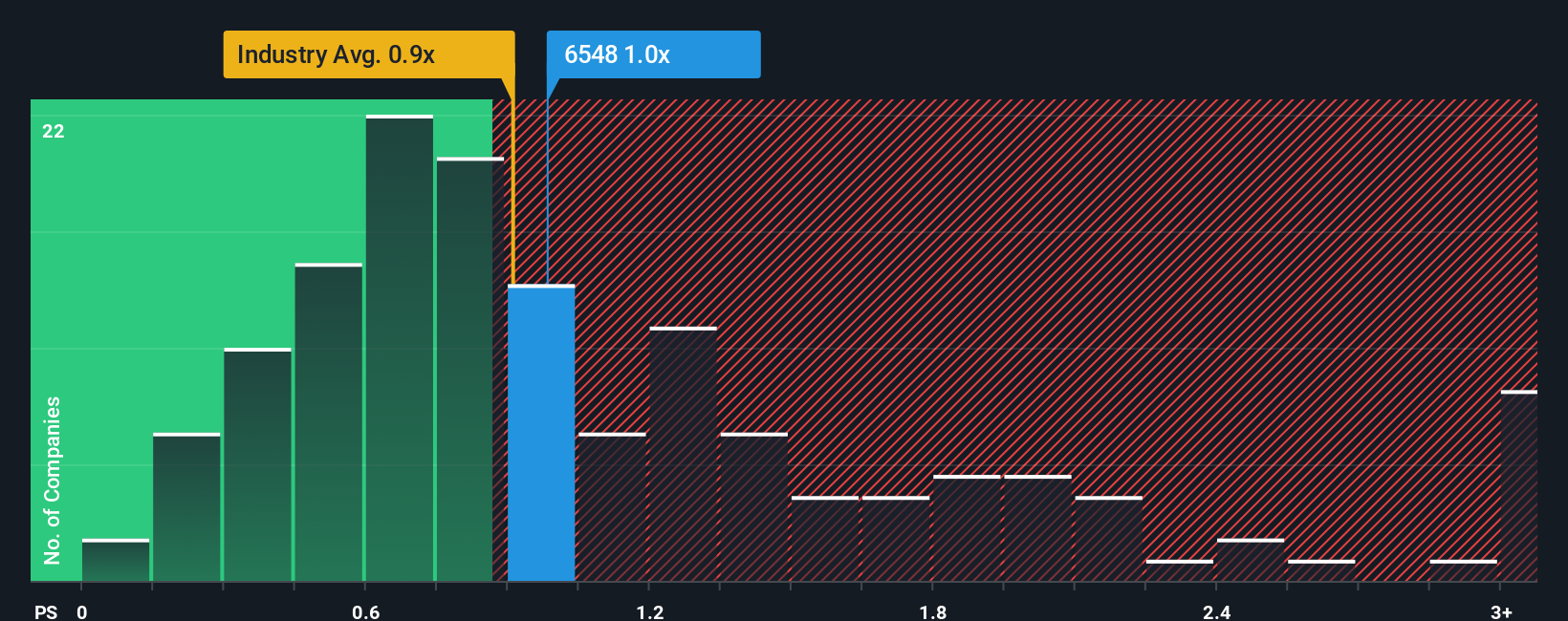1568x621 pixels.
Task: Click the 'PS' axis label
Action: tap(46, 611)
